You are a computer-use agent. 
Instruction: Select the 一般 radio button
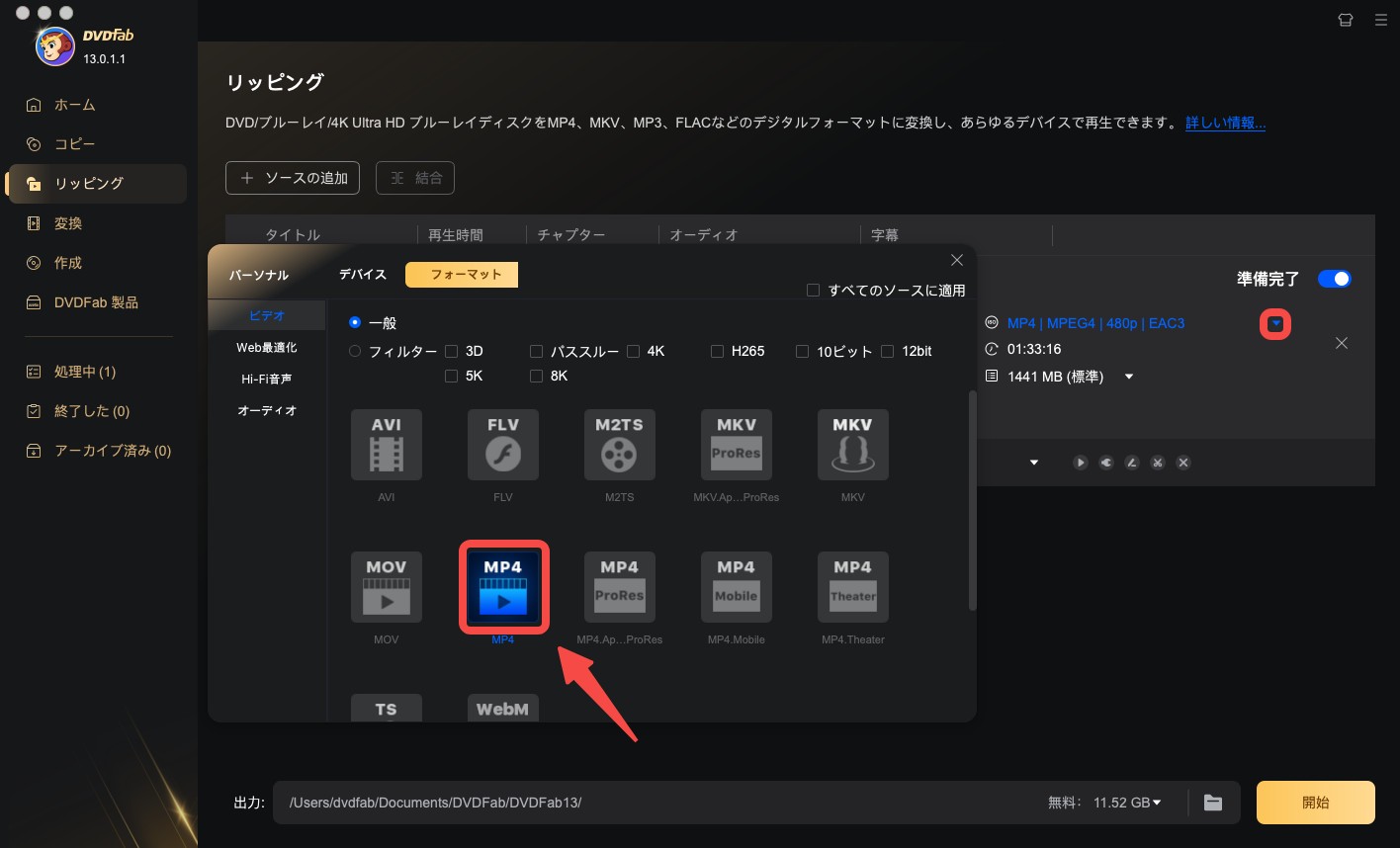coord(355,323)
